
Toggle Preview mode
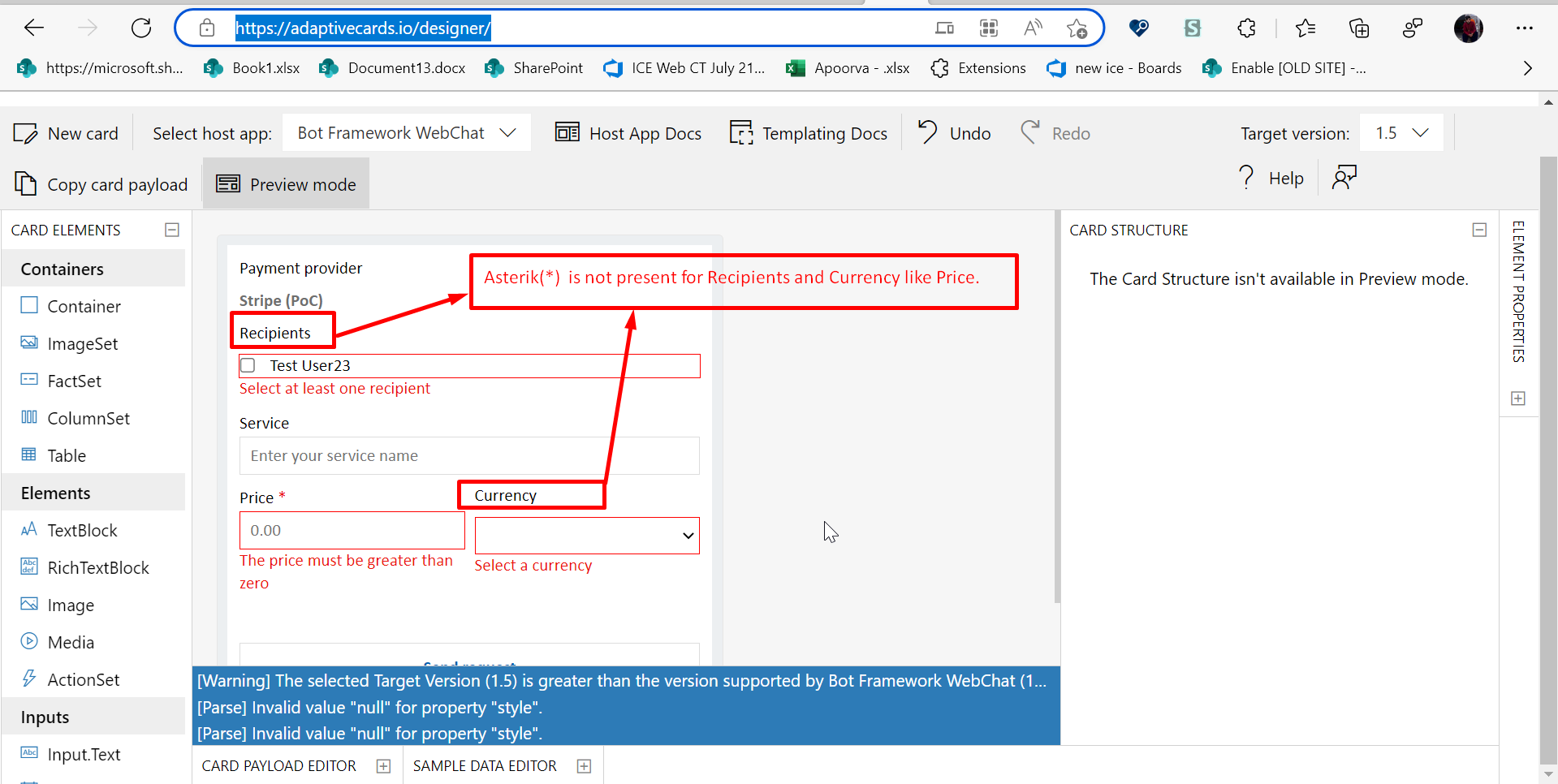click(x=286, y=184)
